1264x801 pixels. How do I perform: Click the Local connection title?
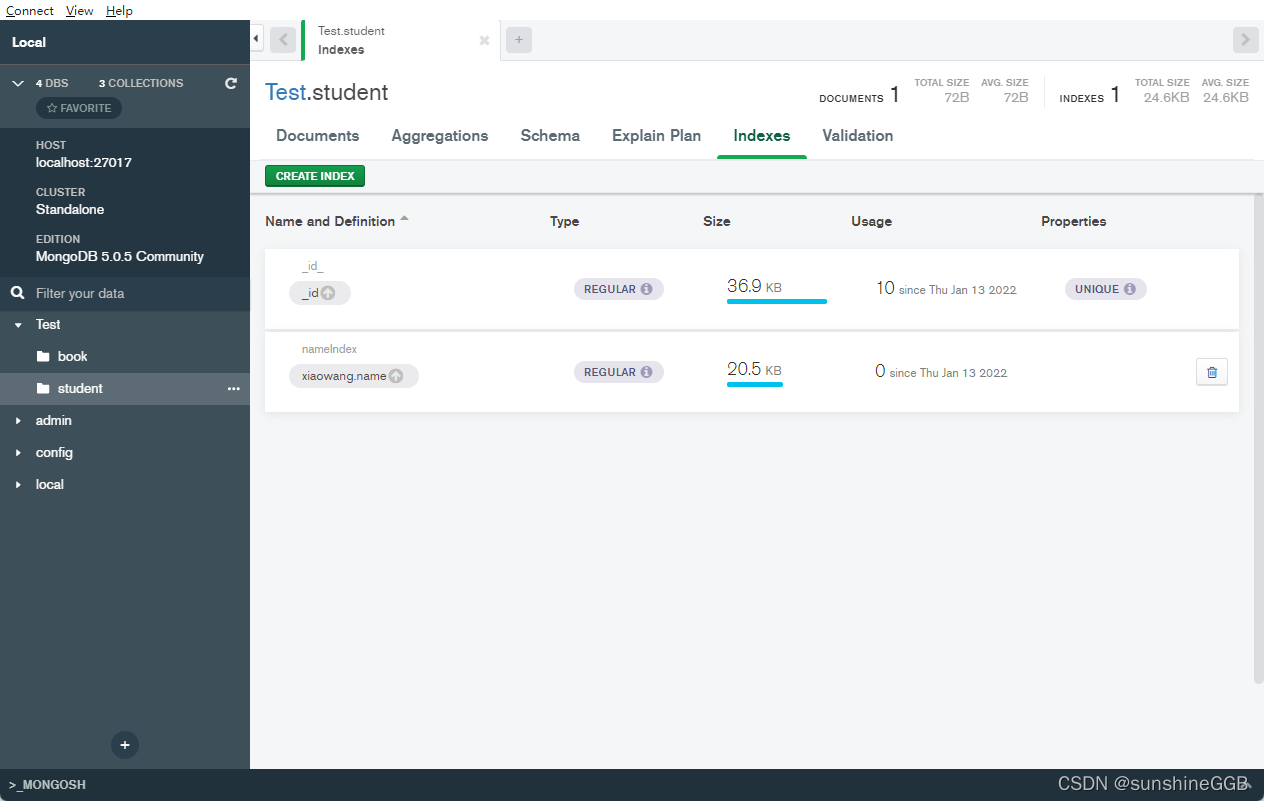coord(29,42)
